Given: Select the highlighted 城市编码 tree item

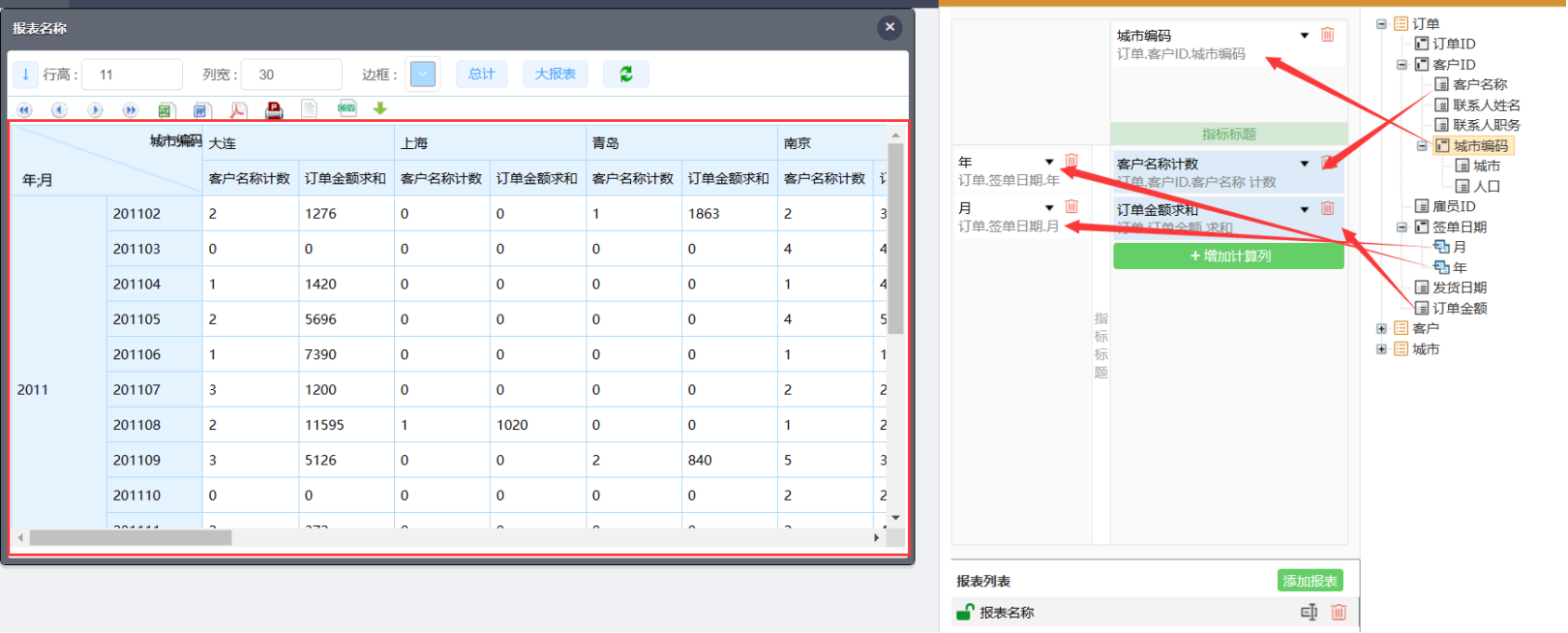Looking at the screenshot, I should [x=1473, y=146].
